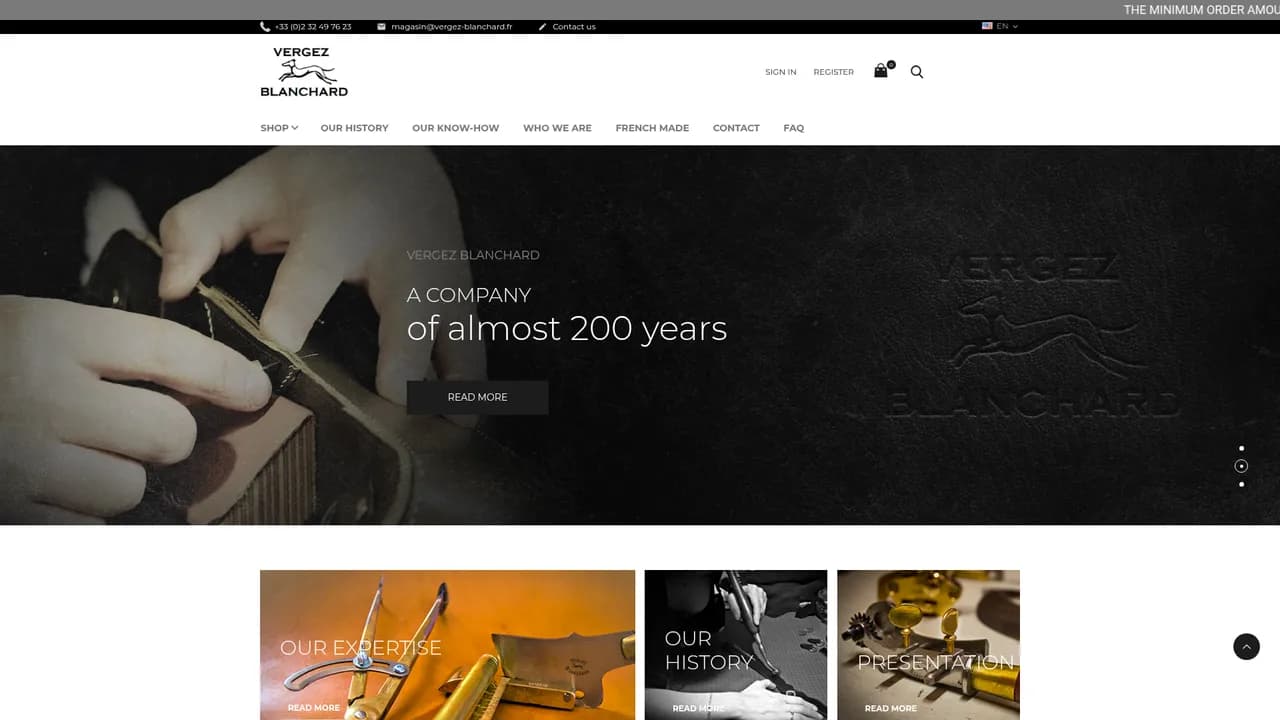
Task: Open the FRENCH MADE menu item
Action: [652, 128]
